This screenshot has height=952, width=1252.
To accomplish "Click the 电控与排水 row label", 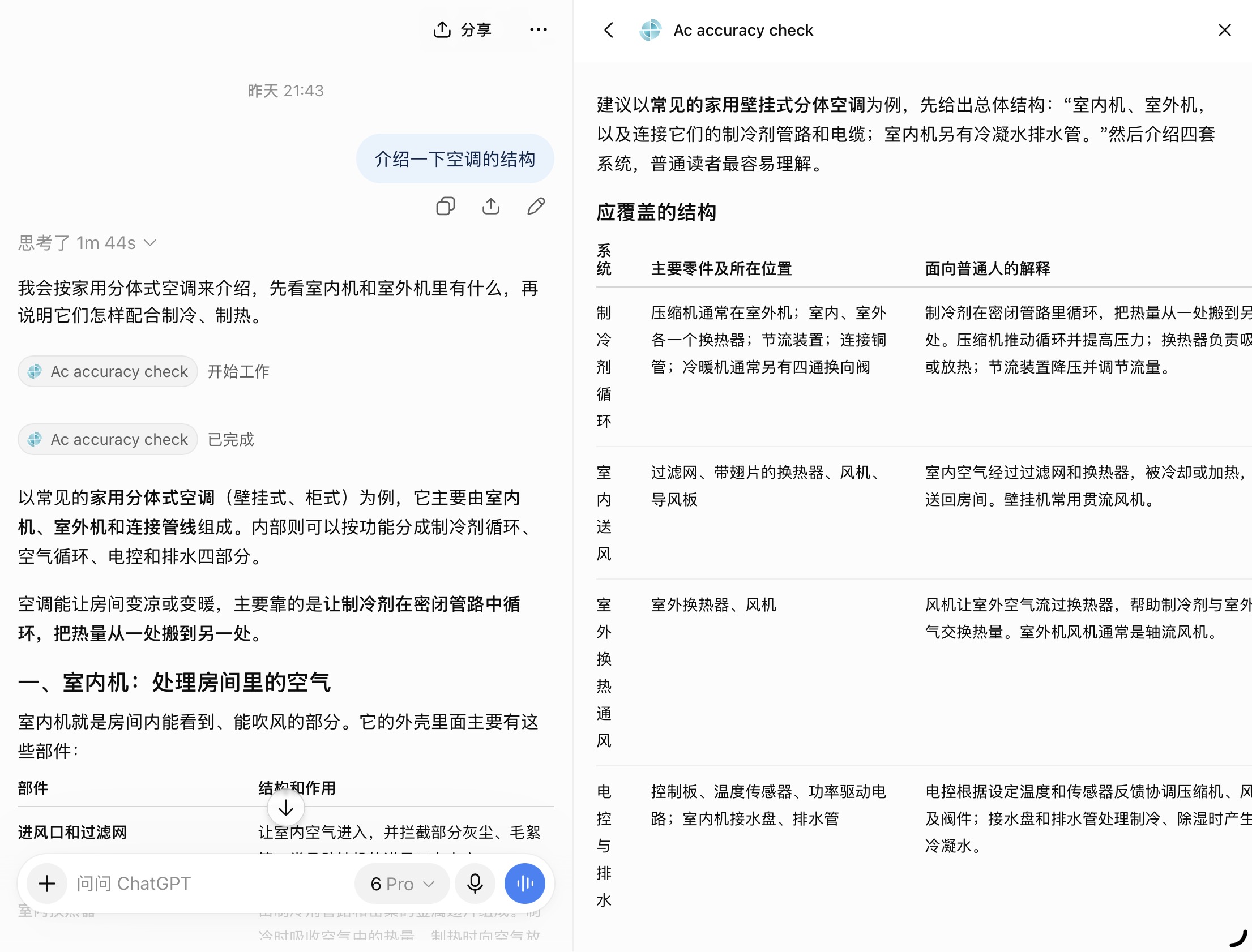I will (604, 846).
